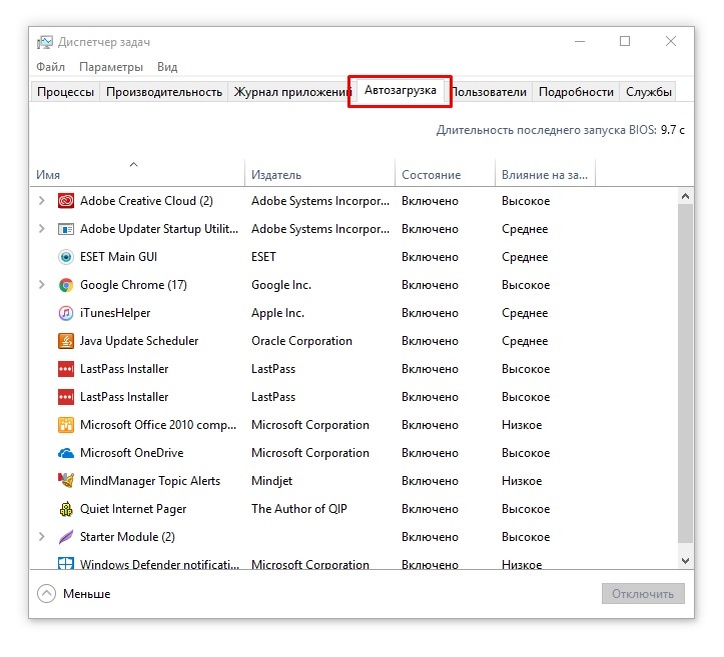Expand the Adobe Creative Cloud (2) group
This screenshot has width=724, height=657.
42,201
